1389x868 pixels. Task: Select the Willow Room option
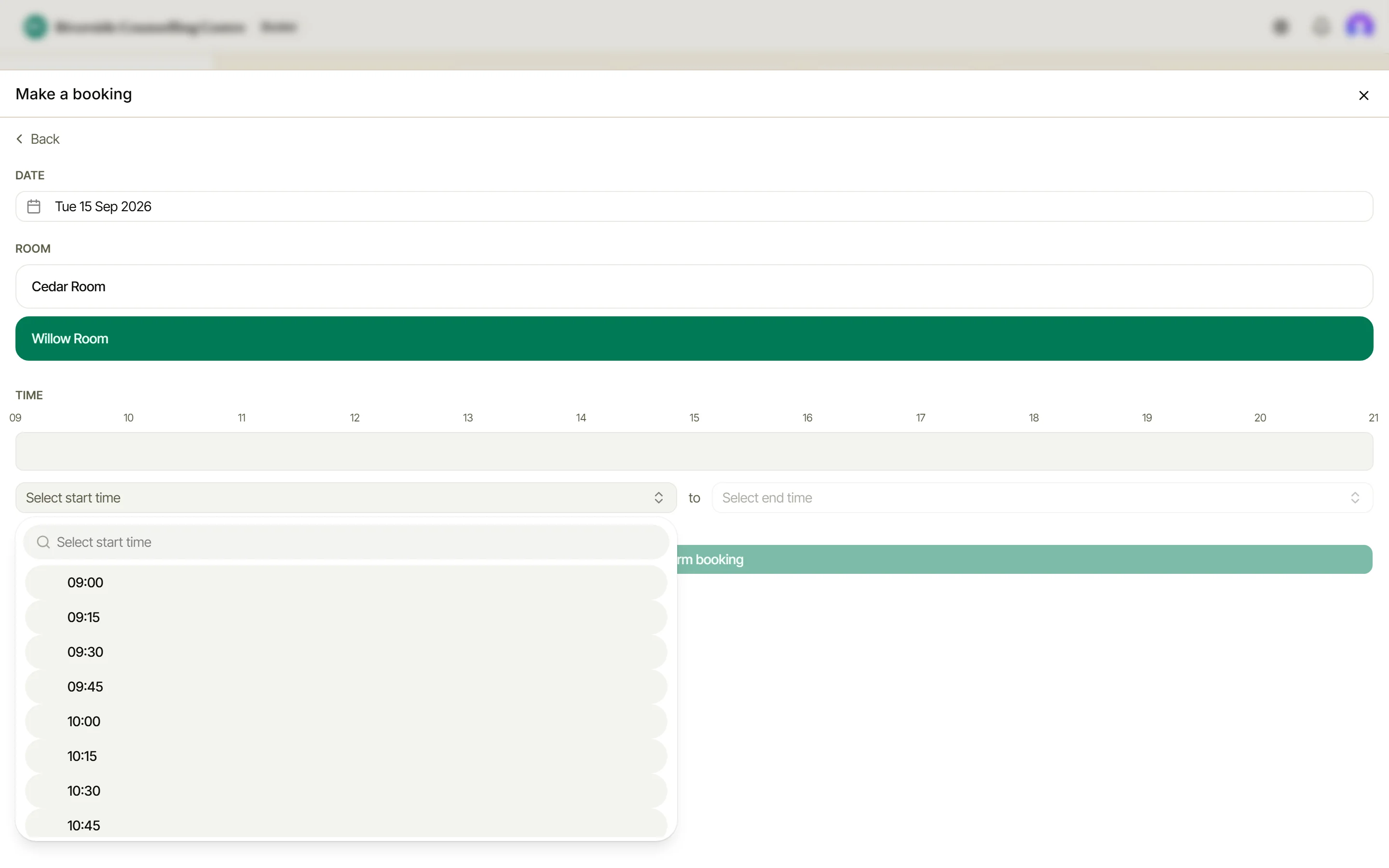(694, 339)
